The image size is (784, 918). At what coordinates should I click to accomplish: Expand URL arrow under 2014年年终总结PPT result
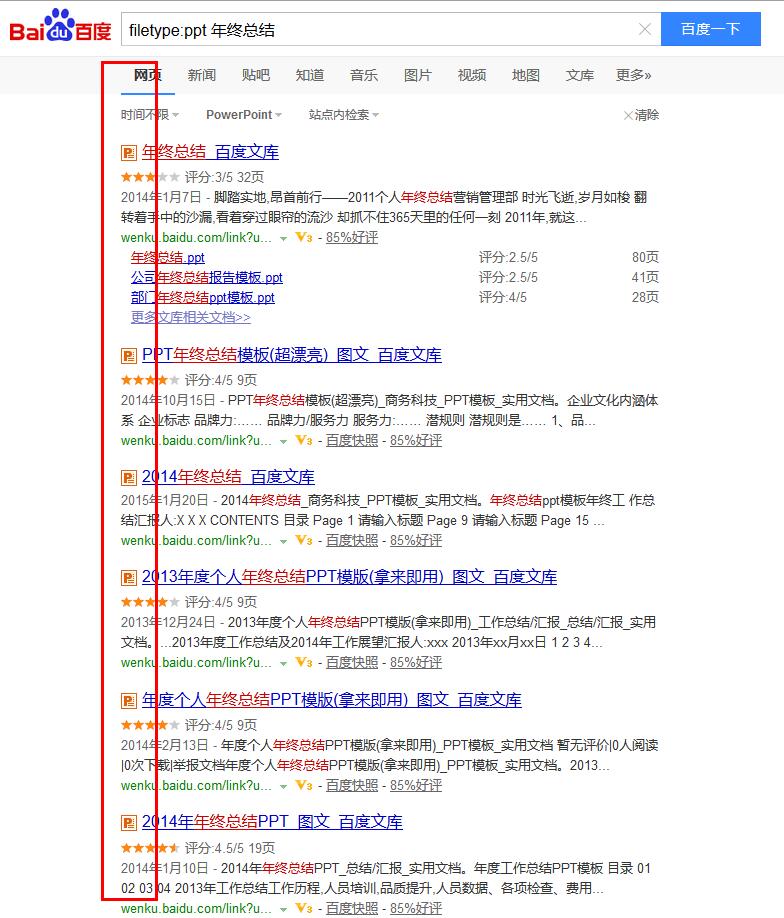(x=283, y=909)
